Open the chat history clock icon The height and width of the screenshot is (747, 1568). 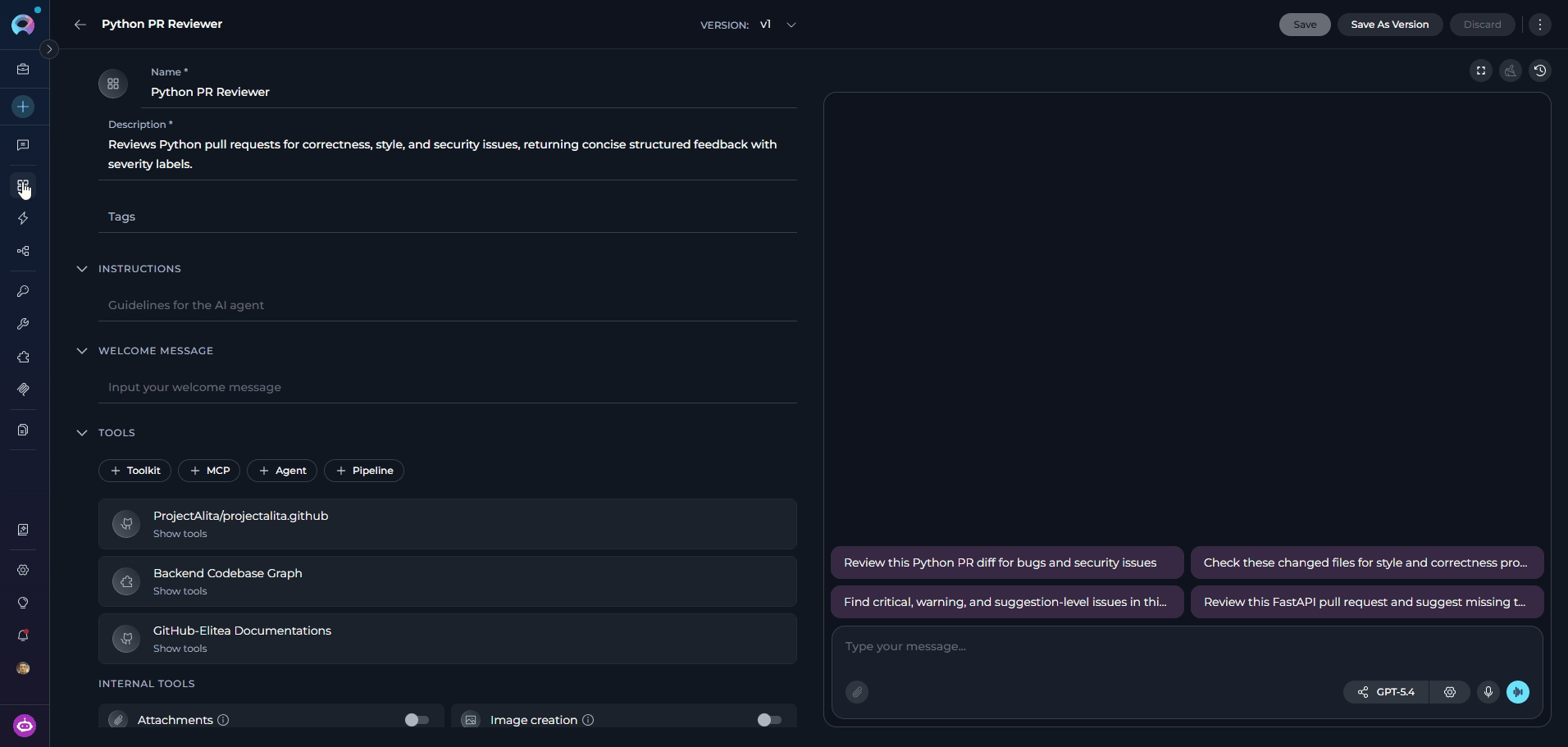tap(1540, 71)
